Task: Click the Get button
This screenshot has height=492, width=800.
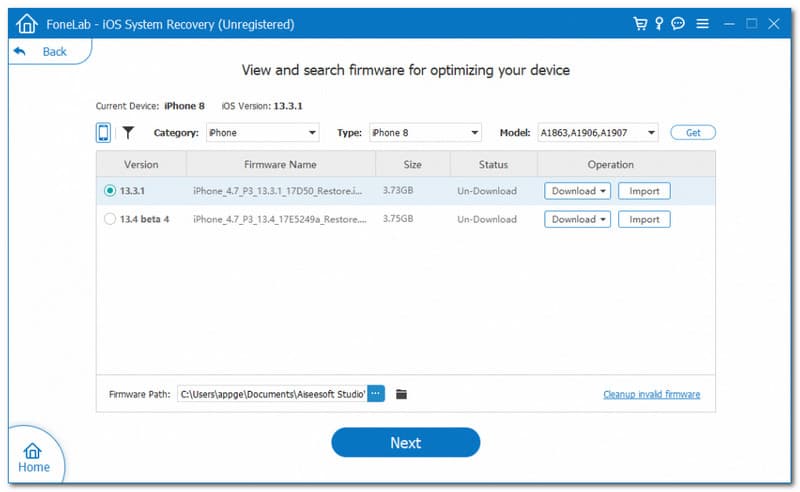Action: pyautogui.click(x=693, y=133)
